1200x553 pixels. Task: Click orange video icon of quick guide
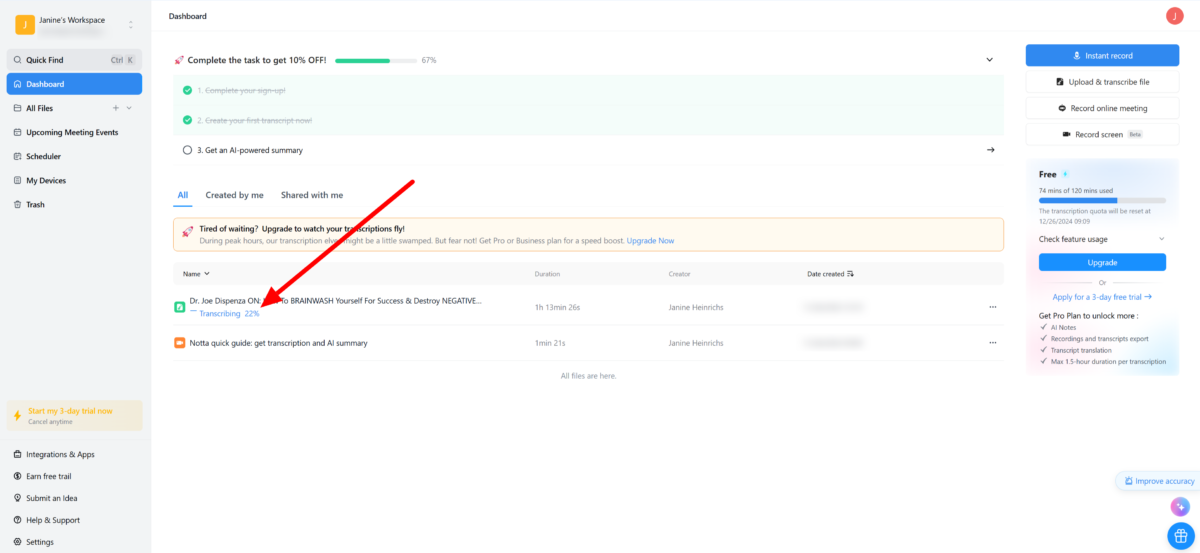pyautogui.click(x=180, y=343)
